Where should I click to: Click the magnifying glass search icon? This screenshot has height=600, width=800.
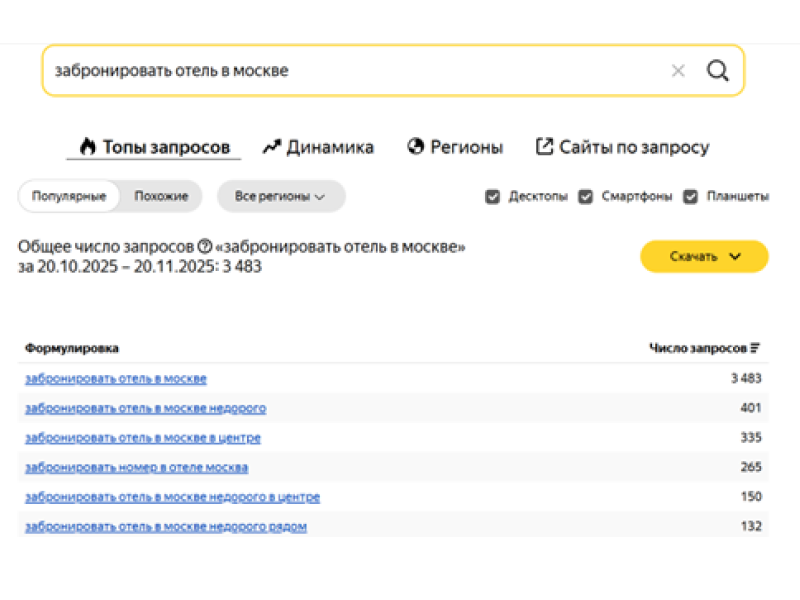(x=717, y=71)
